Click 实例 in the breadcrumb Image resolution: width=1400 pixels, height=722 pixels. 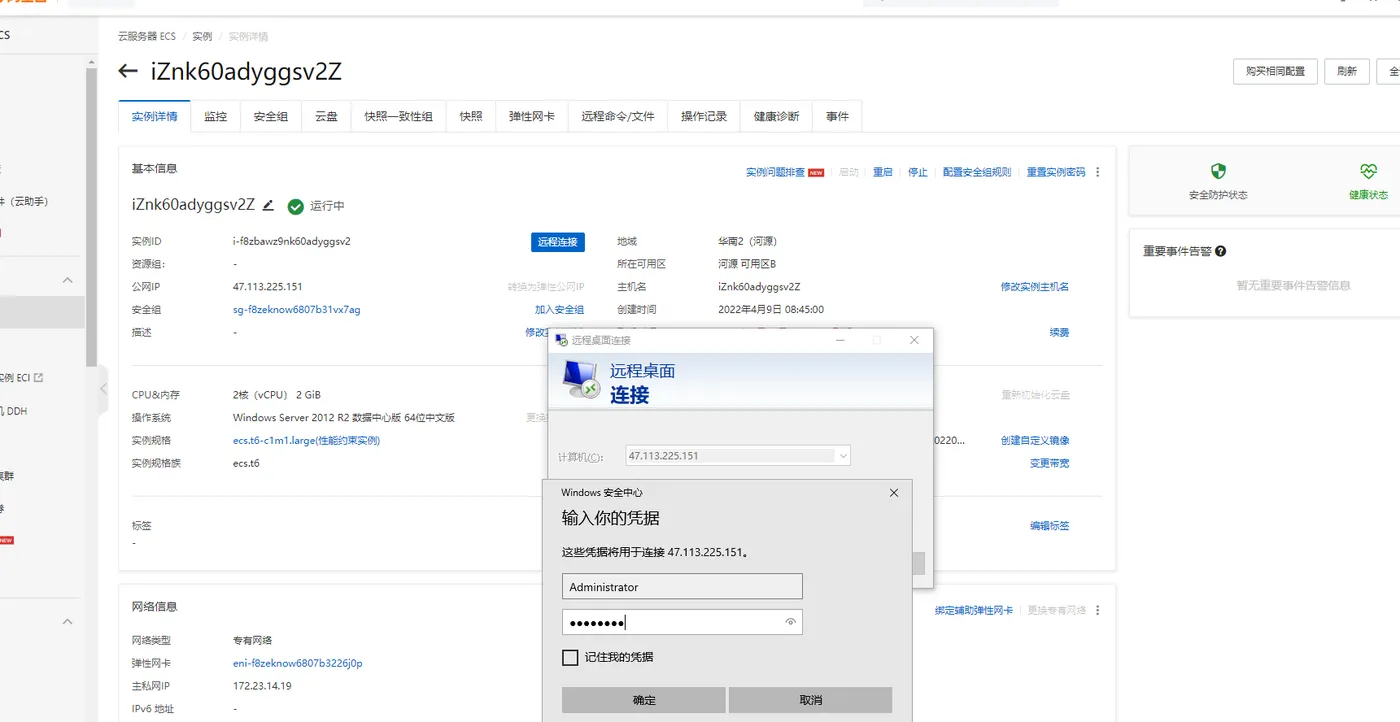202,36
